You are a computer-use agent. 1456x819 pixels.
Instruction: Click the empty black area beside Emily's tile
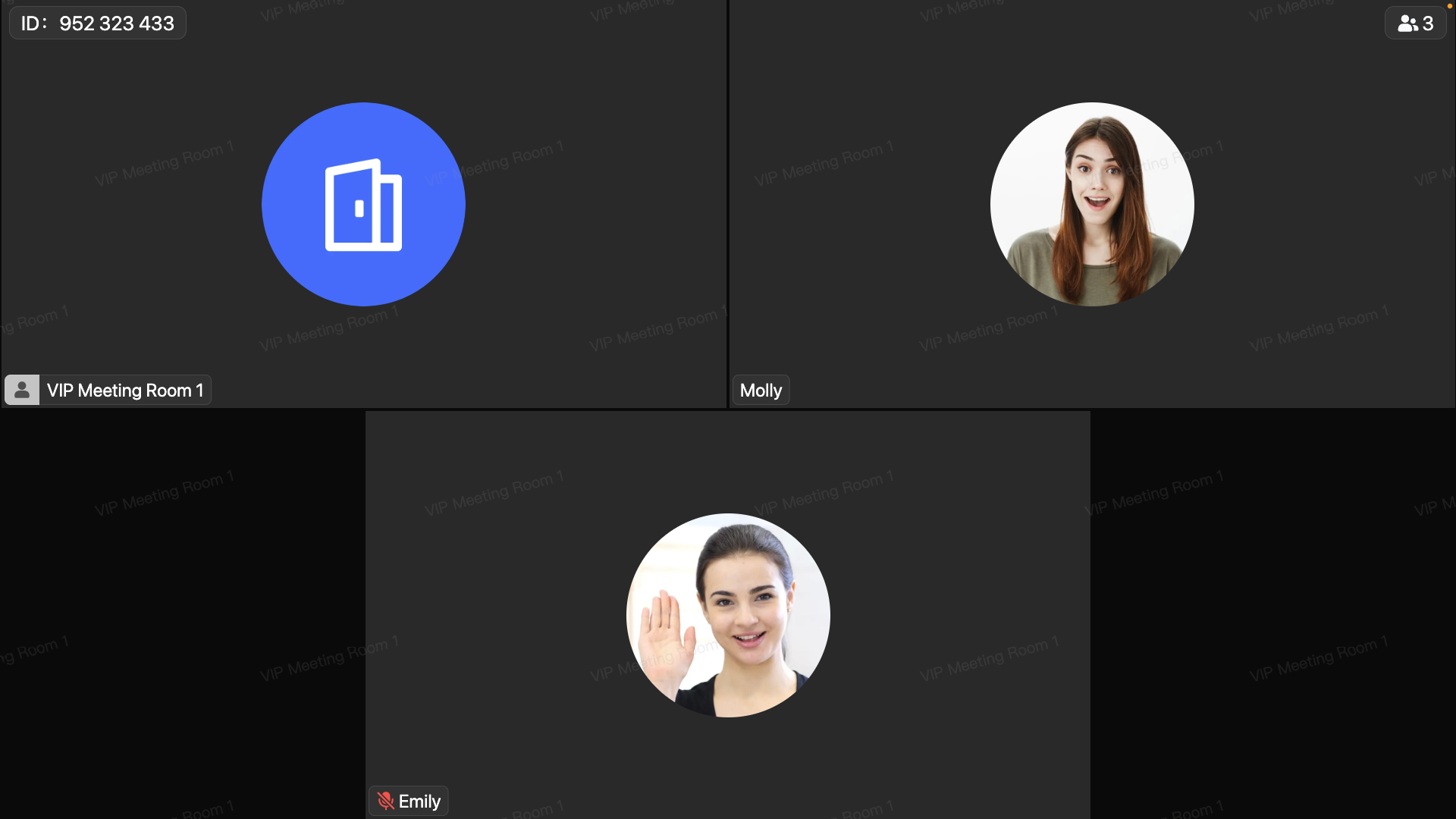click(x=182, y=614)
